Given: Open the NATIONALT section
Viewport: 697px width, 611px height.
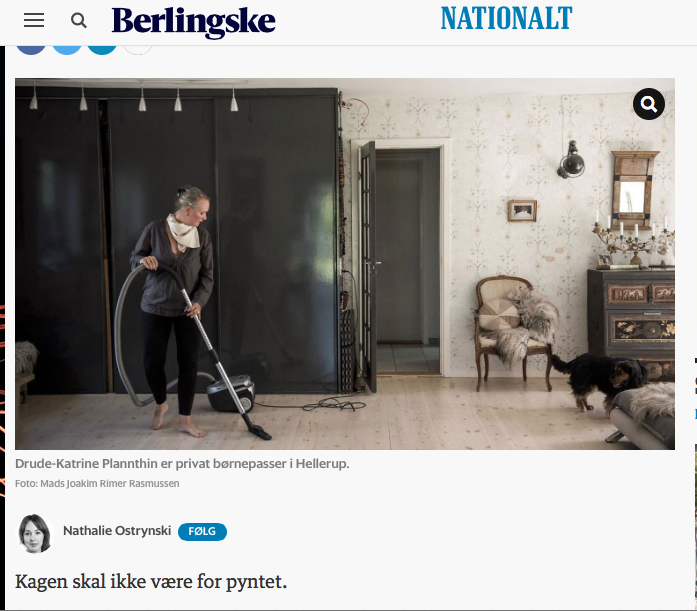Looking at the screenshot, I should [506, 18].
